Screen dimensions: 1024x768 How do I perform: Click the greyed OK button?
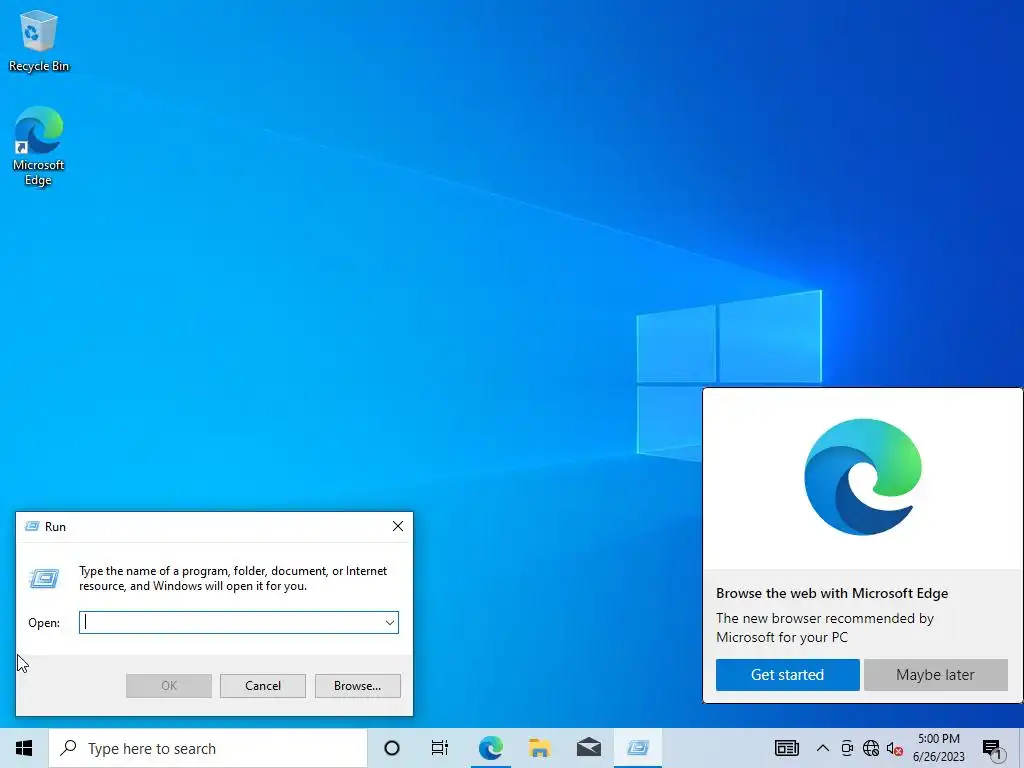pyautogui.click(x=168, y=686)
